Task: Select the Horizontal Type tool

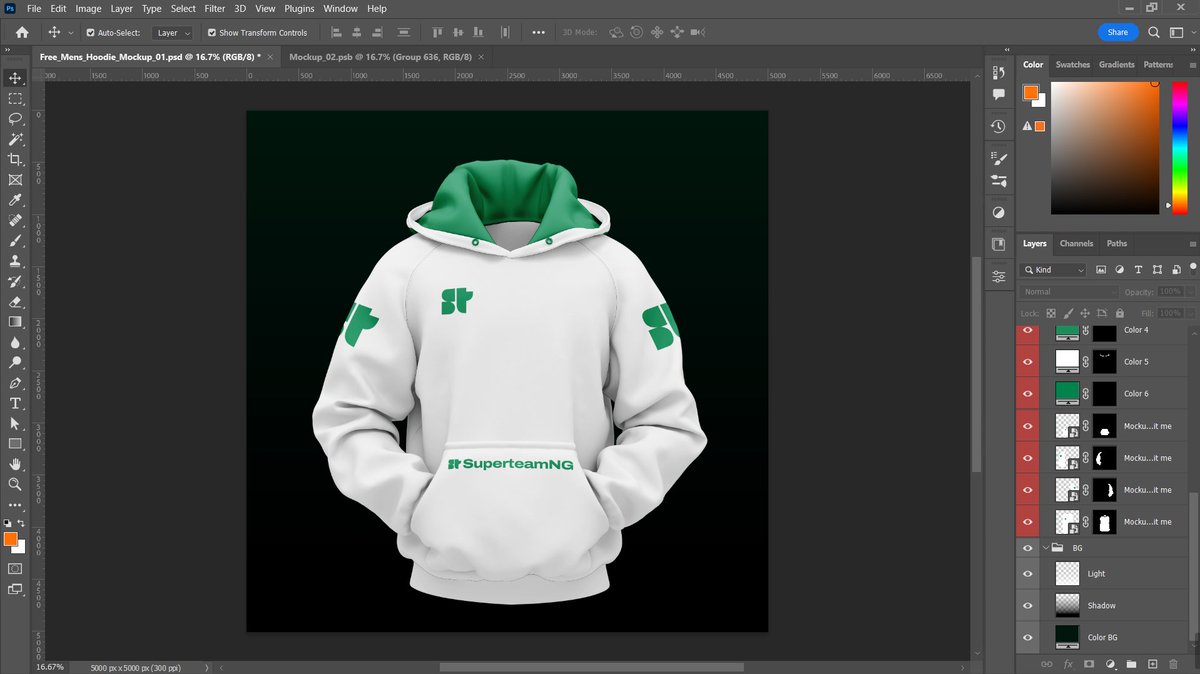Action: 15,403
